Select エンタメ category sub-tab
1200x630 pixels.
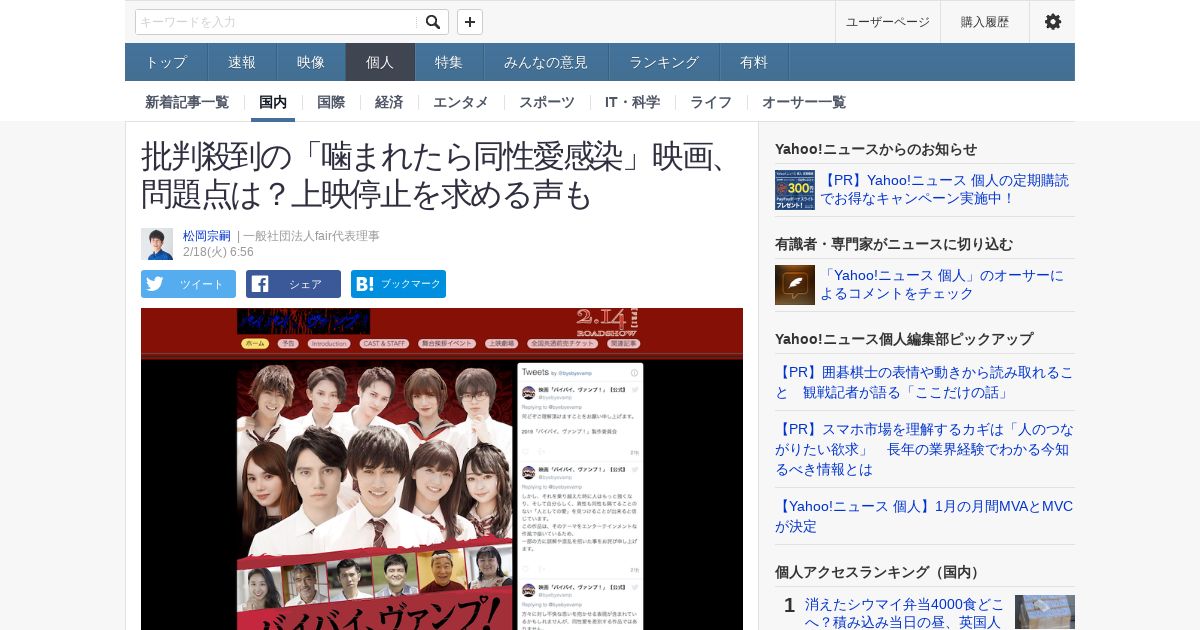point(461,102)
